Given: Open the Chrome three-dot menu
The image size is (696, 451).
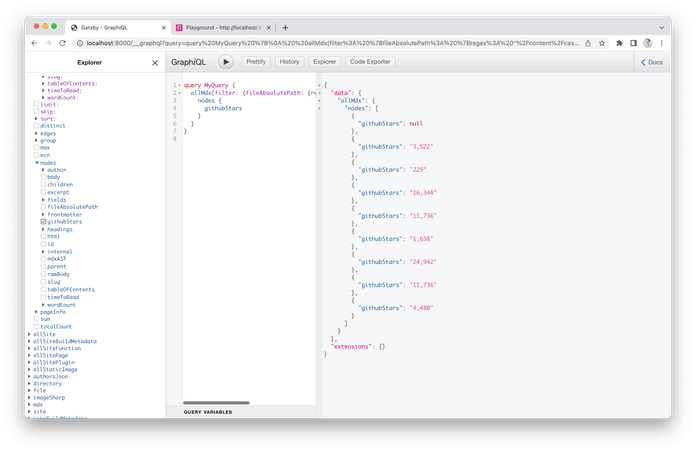Looking at the screenshot, I should 662,43.
